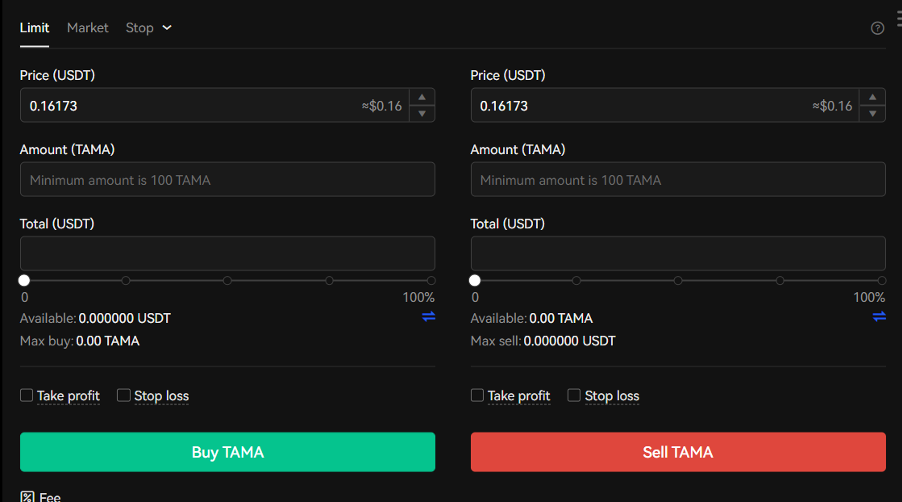
Task: Click the "Max buy: 0.00 TAMA" text
Action: (x=79, y=341)
